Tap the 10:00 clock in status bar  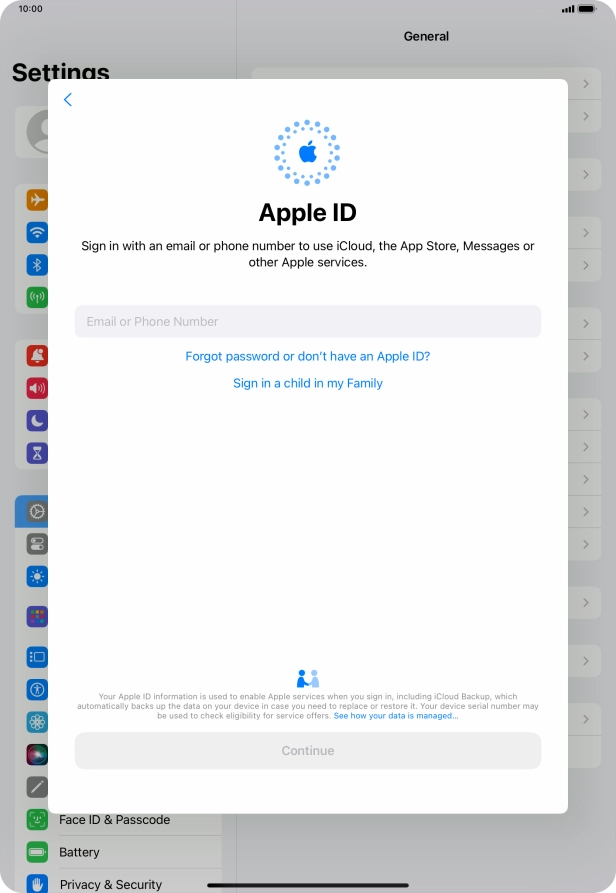[30, 9]
